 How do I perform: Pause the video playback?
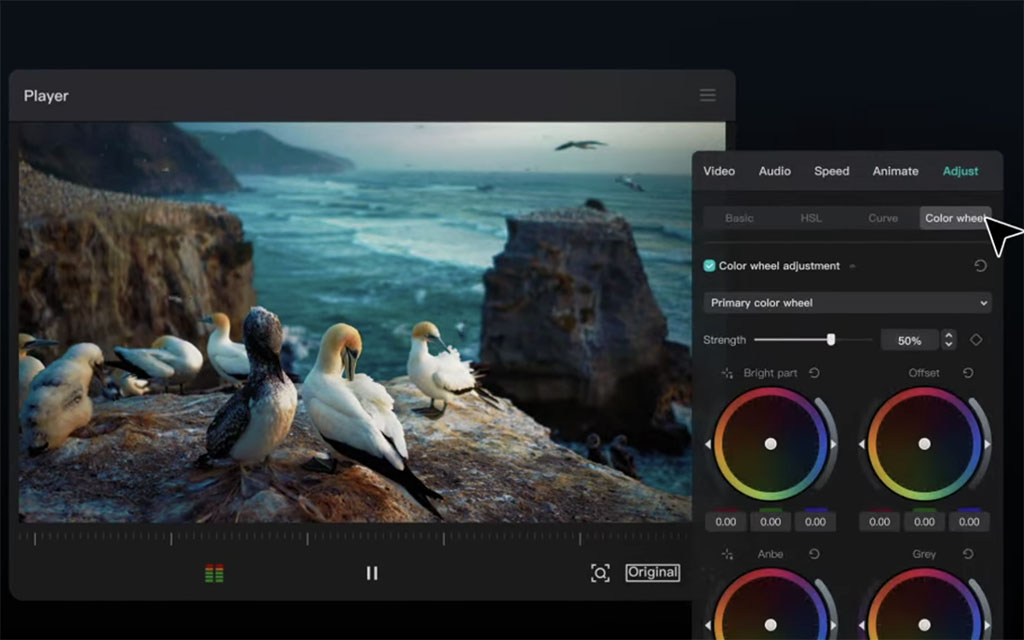click(372, 573)
